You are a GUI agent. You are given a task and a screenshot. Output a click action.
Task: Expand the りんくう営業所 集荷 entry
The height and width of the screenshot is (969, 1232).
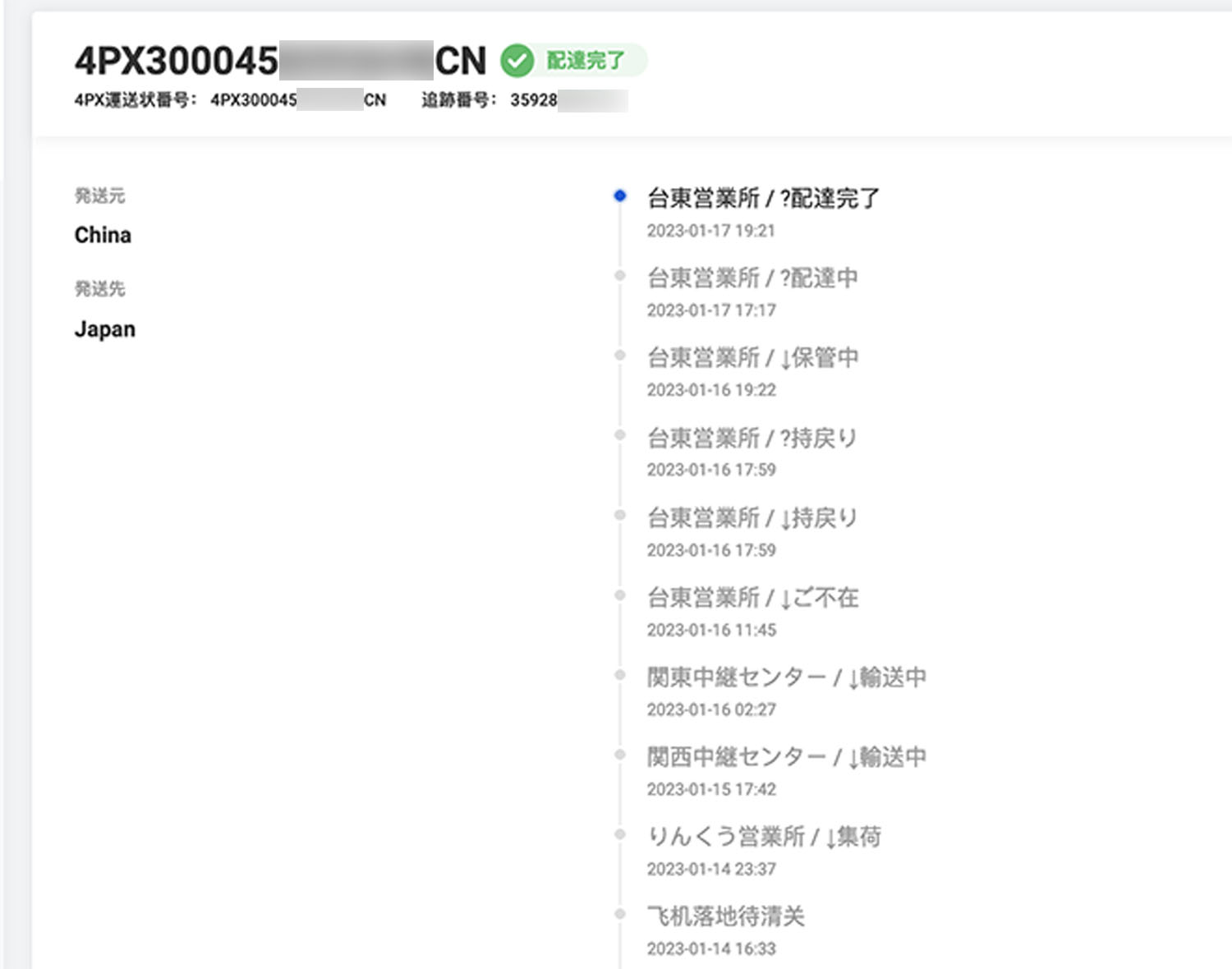765,835
